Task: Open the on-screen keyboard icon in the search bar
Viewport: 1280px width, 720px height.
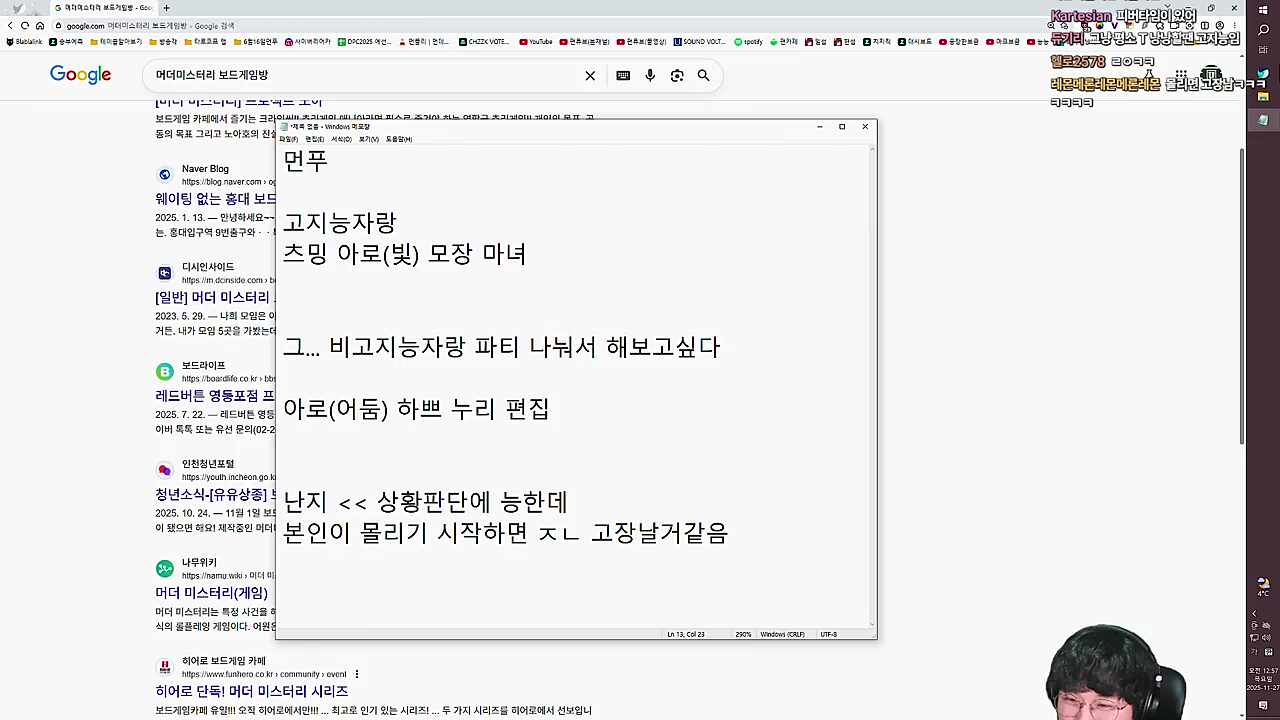Action: [623, 75]
